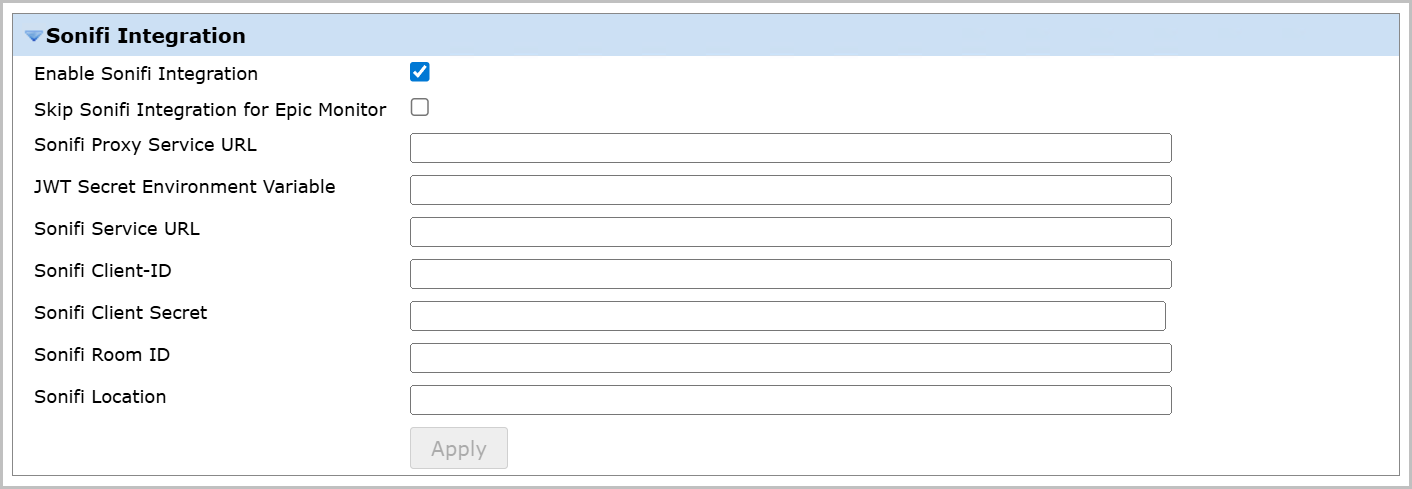Screen dimensions: 1412x489
Task: Focus the Sonifi Proxy Service URL field
Action: point(790,148)
